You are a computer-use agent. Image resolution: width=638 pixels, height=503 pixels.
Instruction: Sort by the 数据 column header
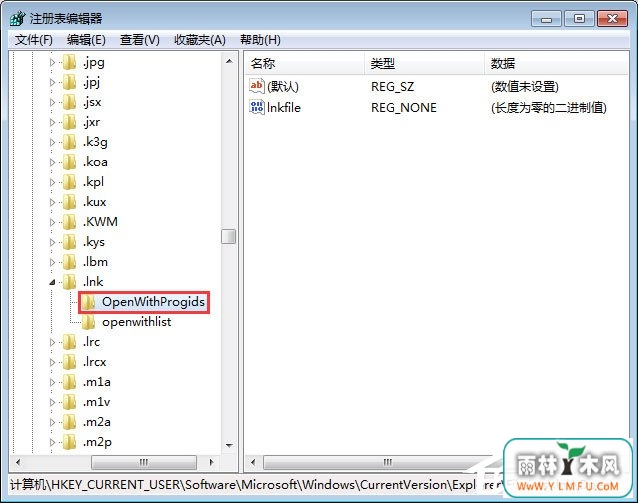pos(557,63)
